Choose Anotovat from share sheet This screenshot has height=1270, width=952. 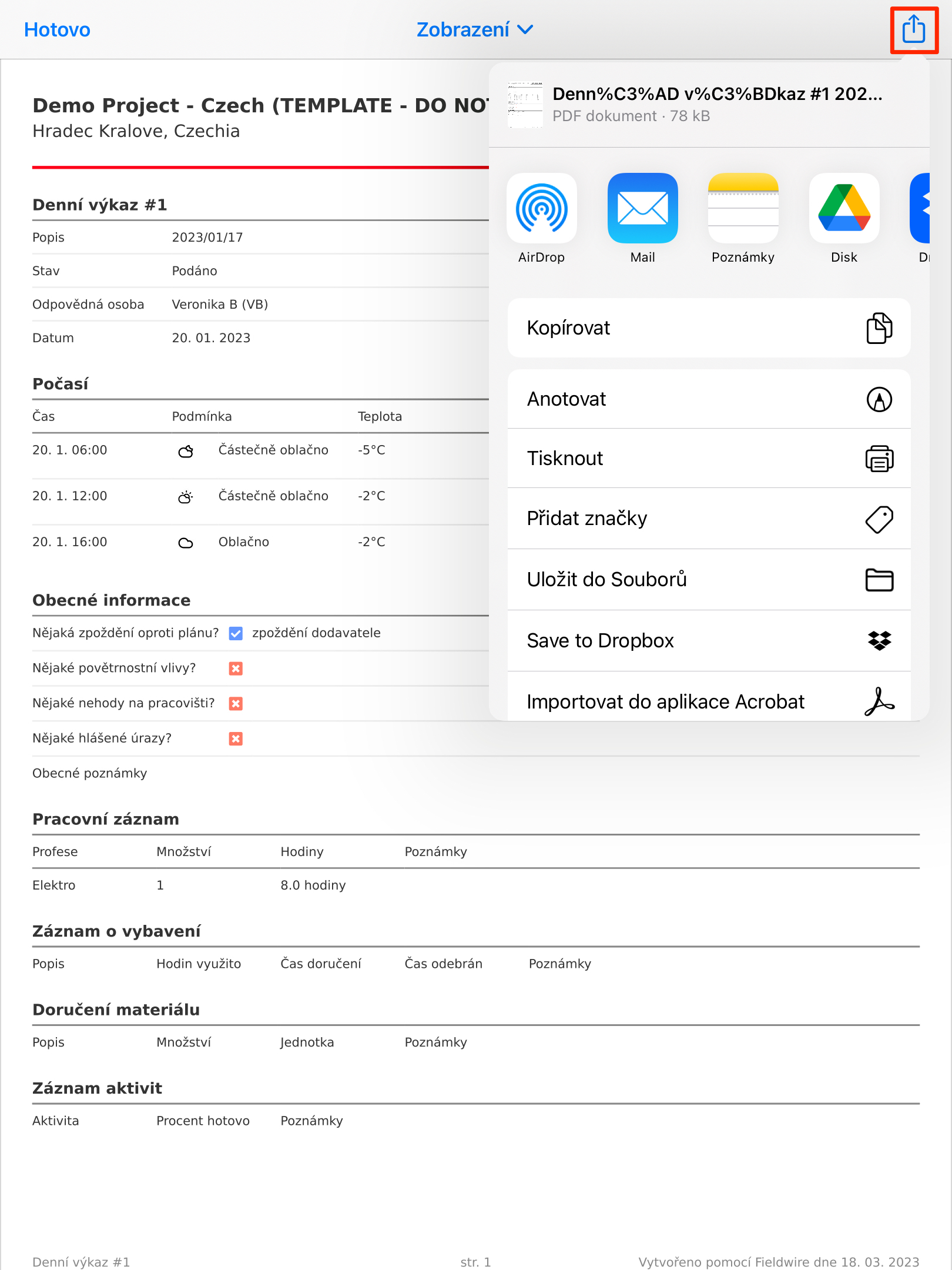point(709,399)
